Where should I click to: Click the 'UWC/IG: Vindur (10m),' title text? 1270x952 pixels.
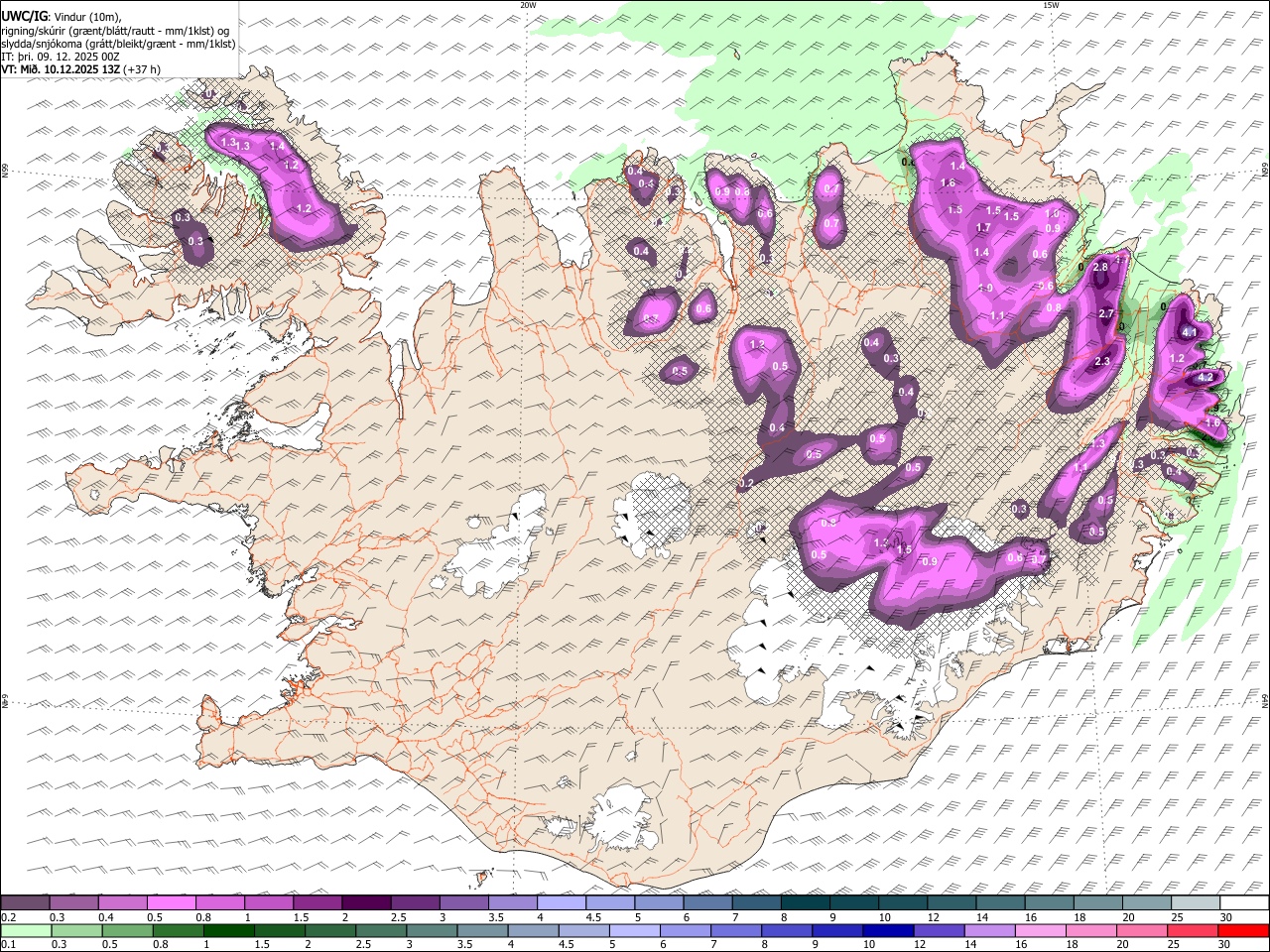62,16
